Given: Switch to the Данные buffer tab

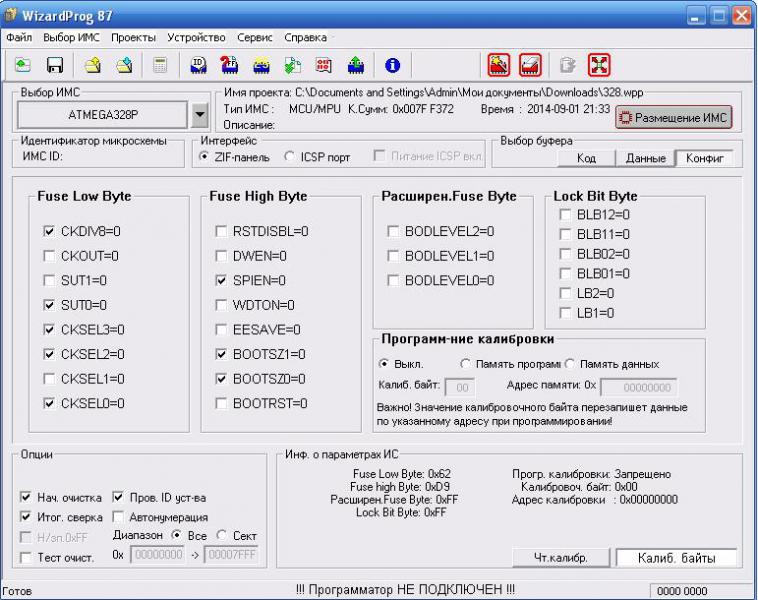Looking at the screenshot, I should (645, 158).
